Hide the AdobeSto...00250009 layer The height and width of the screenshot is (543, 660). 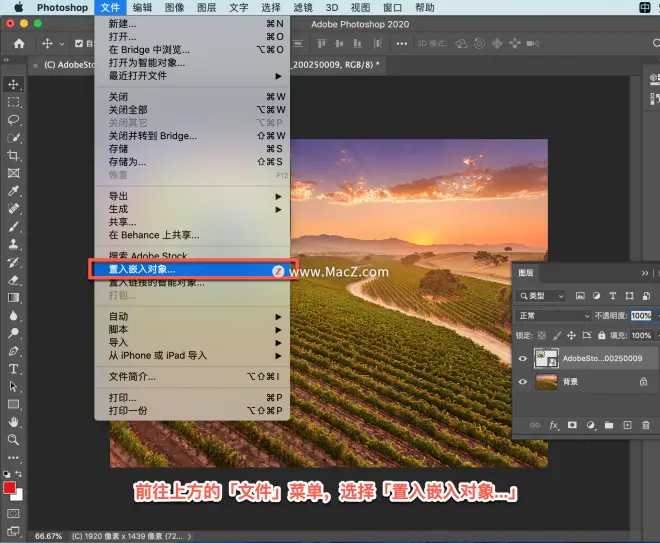(523, 359)
